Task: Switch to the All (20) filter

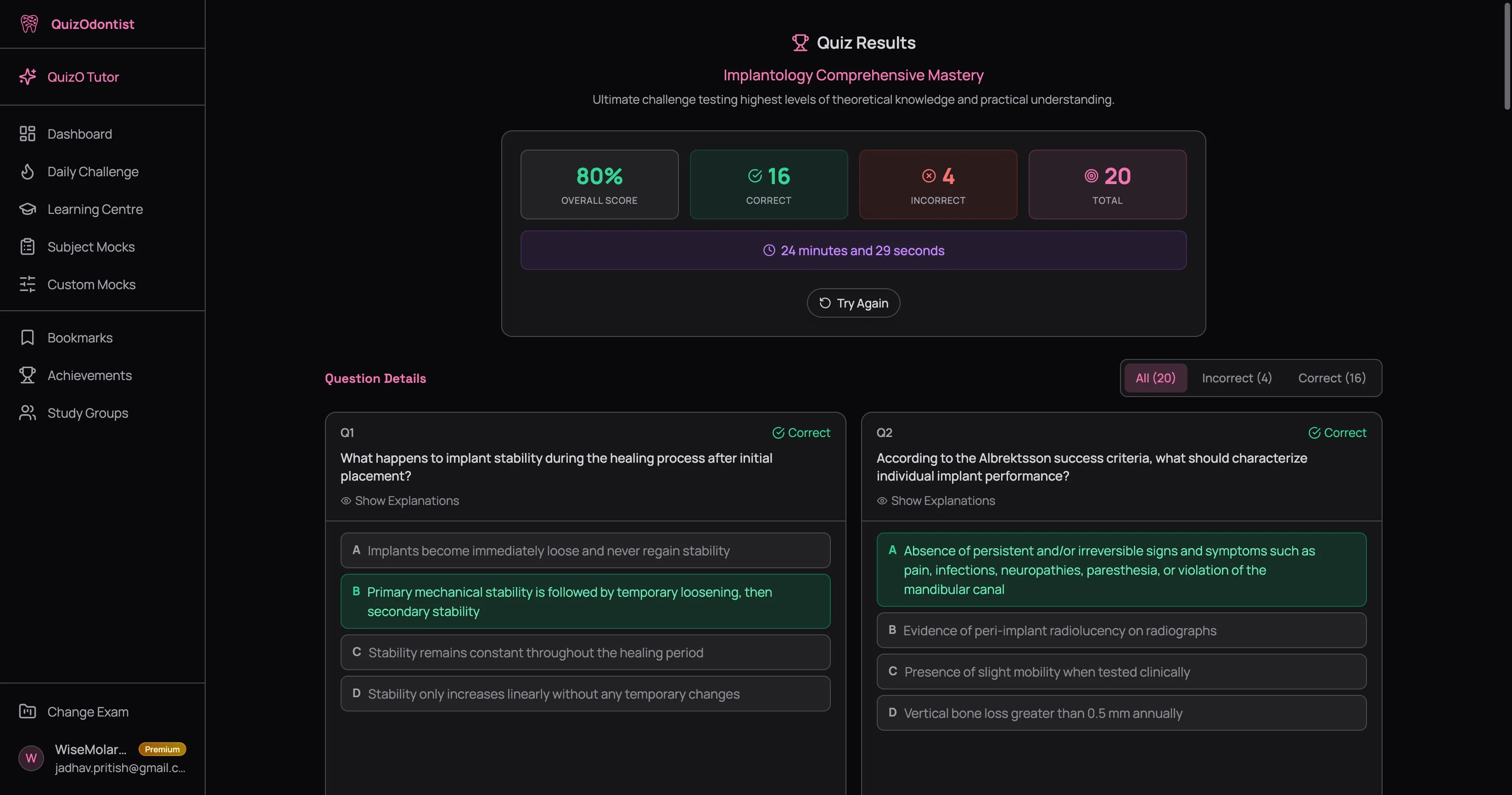Action: pyautogui.click(x=1154, y=378)
